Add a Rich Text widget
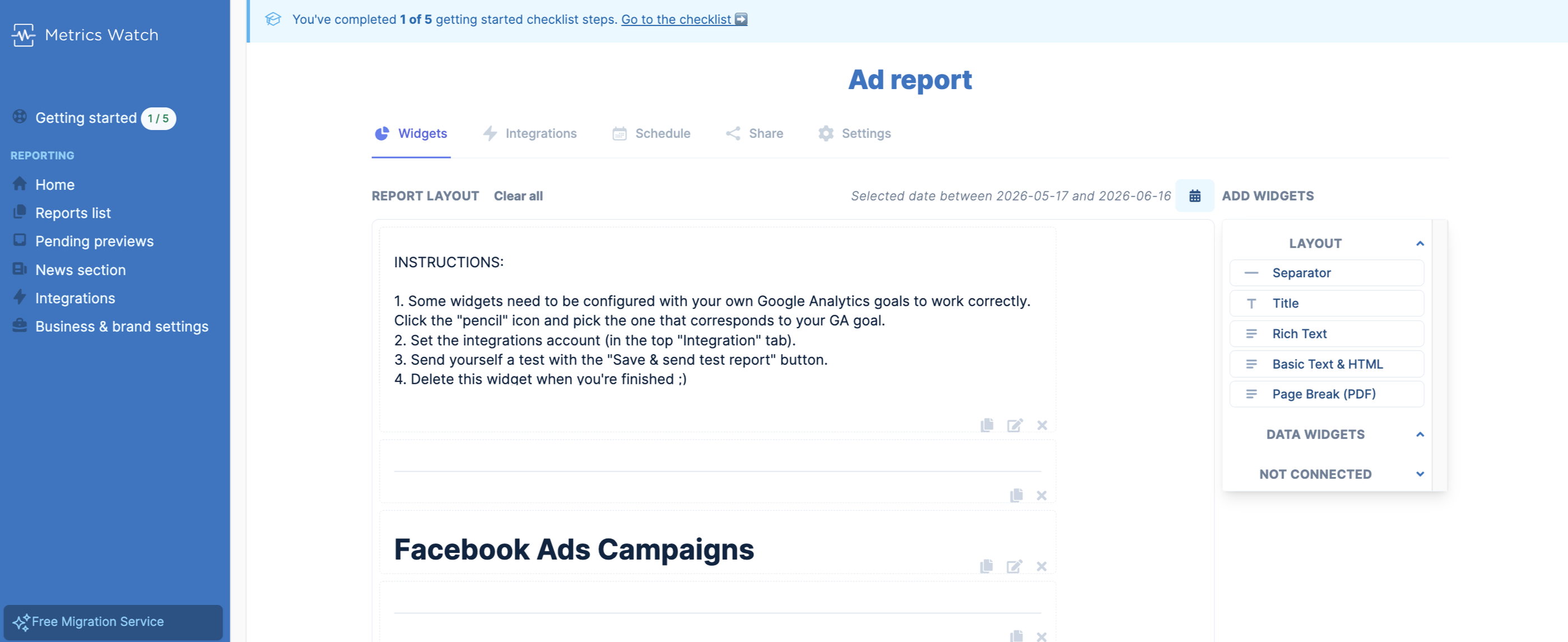Viewport: 1568px width, 642px height. pos(1327,333)
